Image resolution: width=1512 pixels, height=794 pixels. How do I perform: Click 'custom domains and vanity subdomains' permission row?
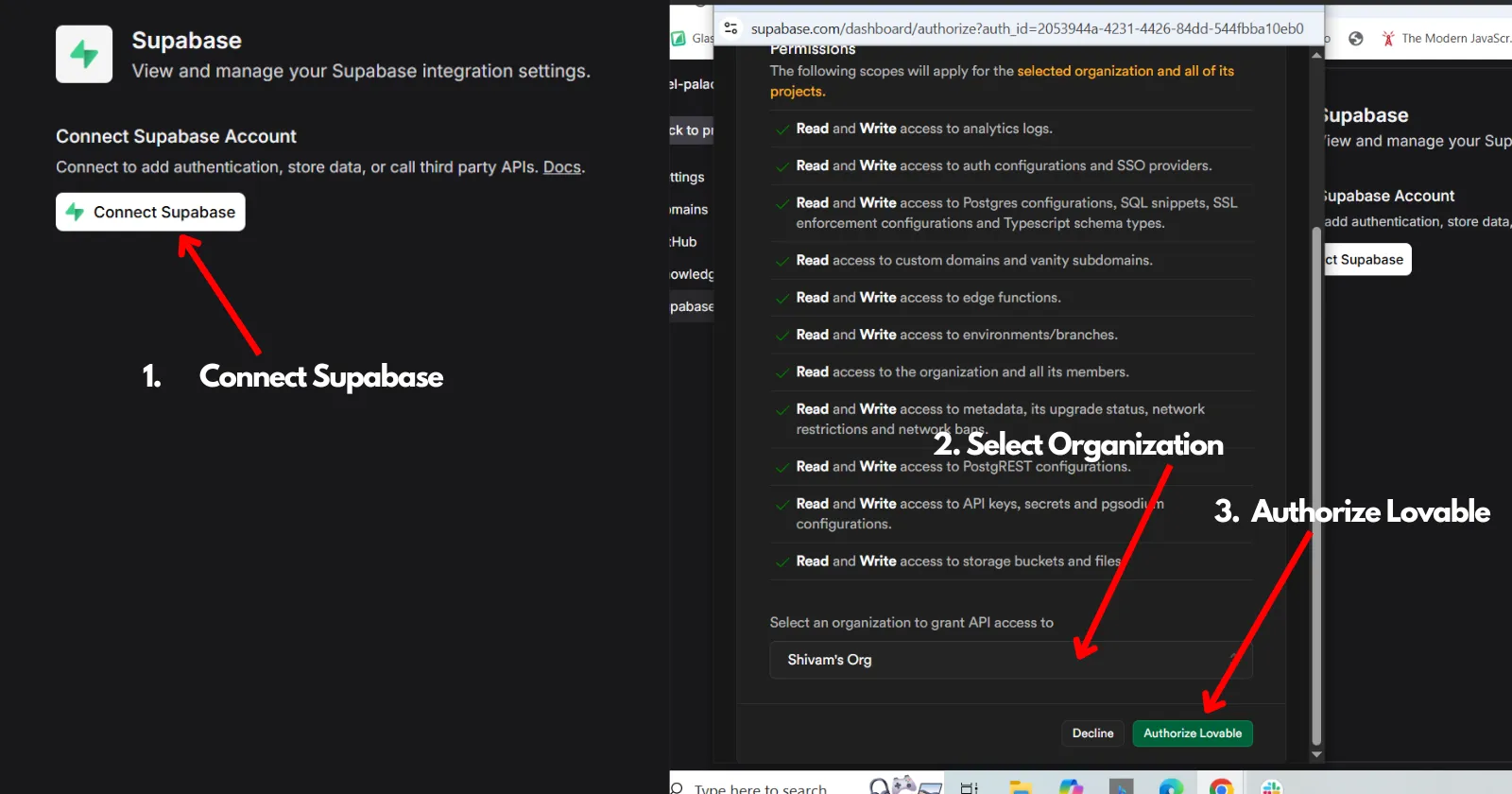pyautogui.click(x=1012, y=260)
